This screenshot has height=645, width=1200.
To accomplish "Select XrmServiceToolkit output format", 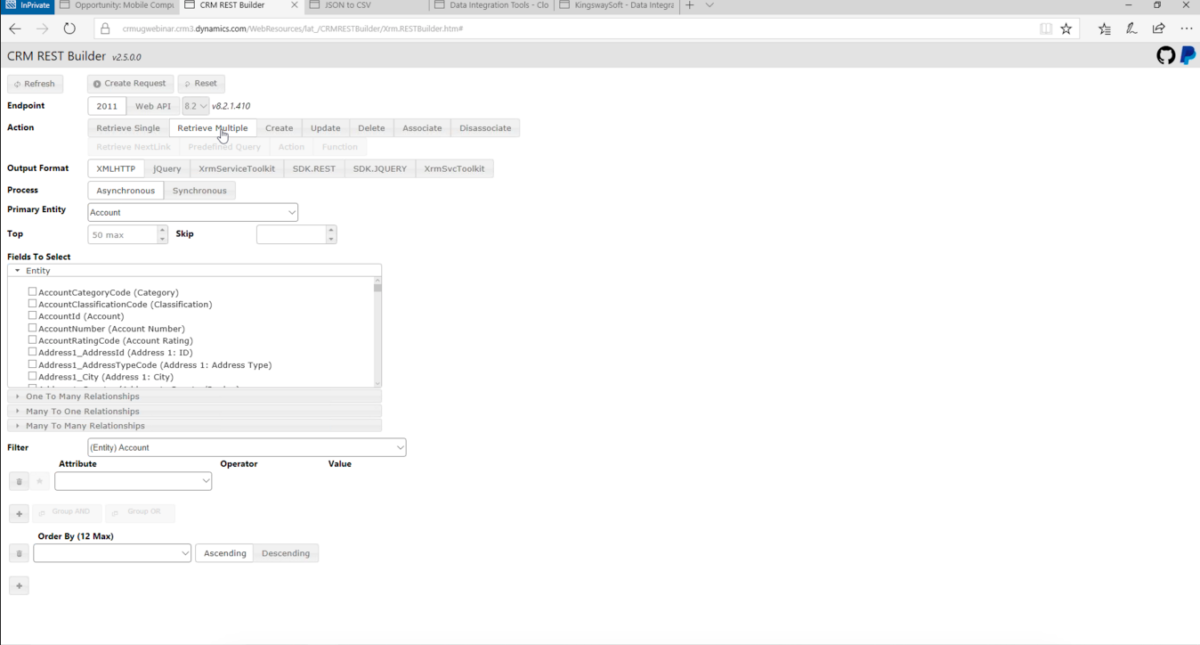I will pyautogui.click(x=237, y=169).
